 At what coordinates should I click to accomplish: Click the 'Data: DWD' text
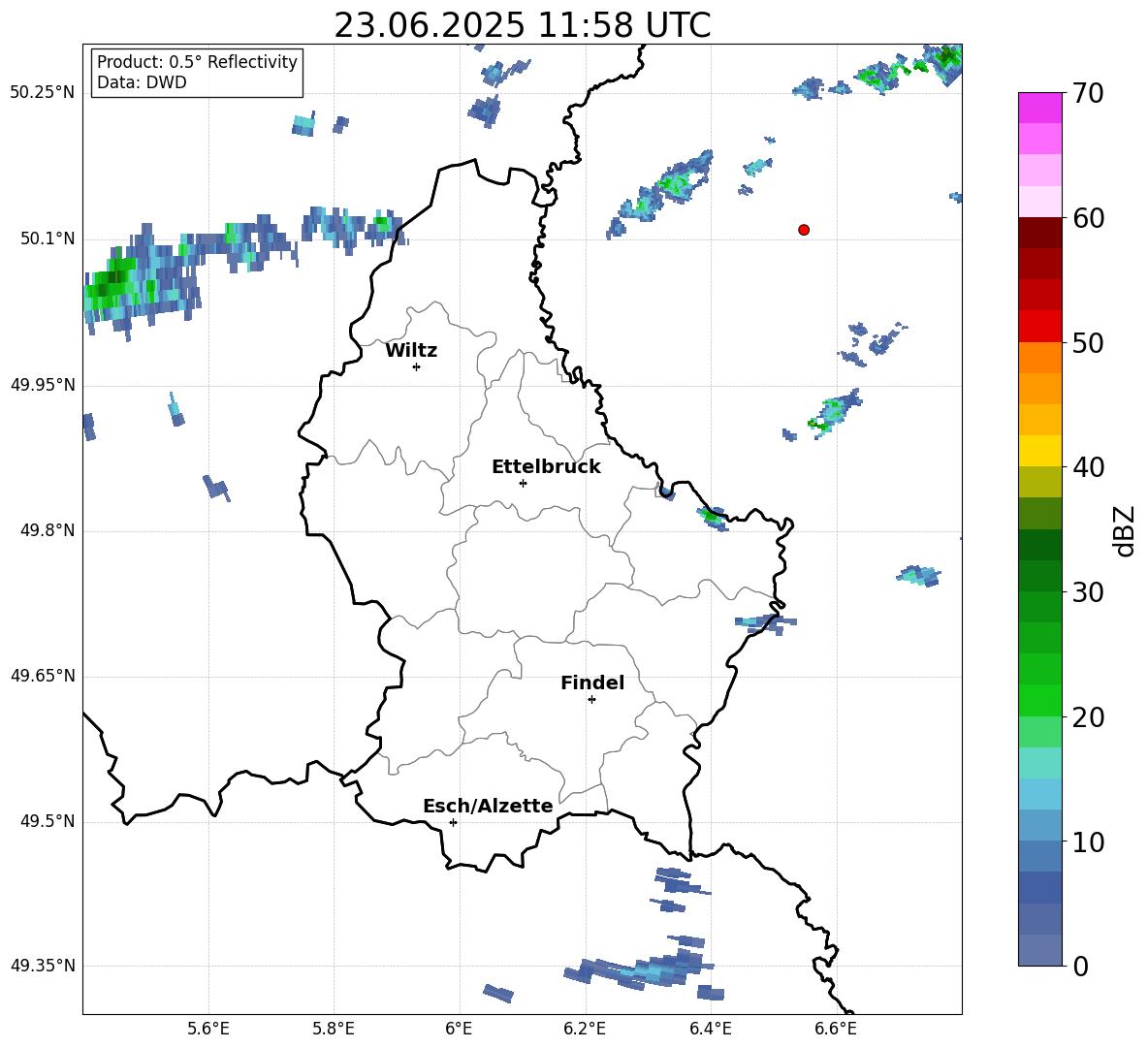tap(142, 82)
